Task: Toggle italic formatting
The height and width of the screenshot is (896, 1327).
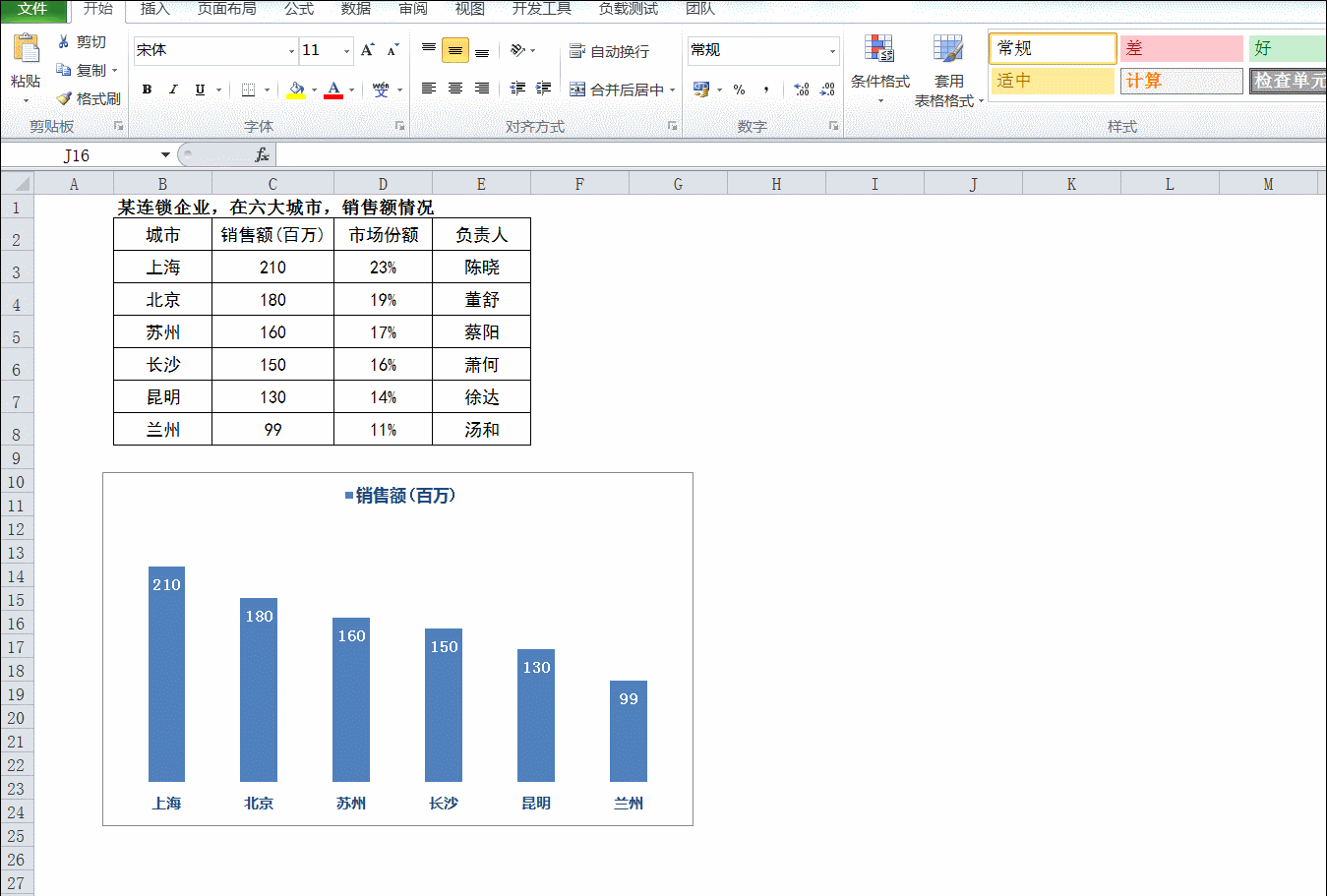Action: click(x=173, y=90)
